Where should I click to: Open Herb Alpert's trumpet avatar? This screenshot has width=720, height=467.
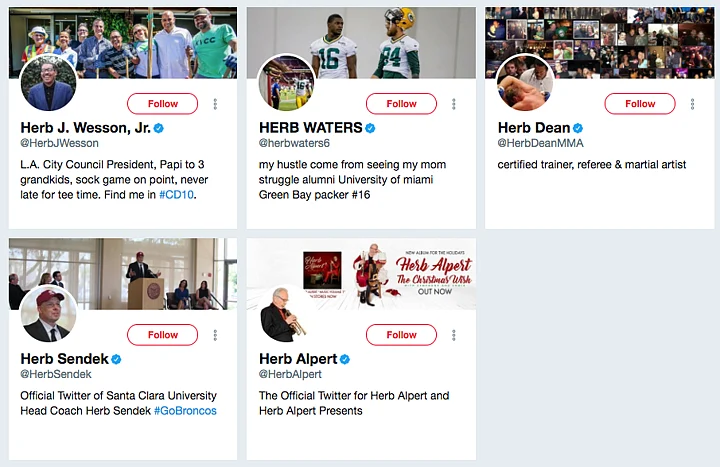pyautogui.click(x=287, y=314)
